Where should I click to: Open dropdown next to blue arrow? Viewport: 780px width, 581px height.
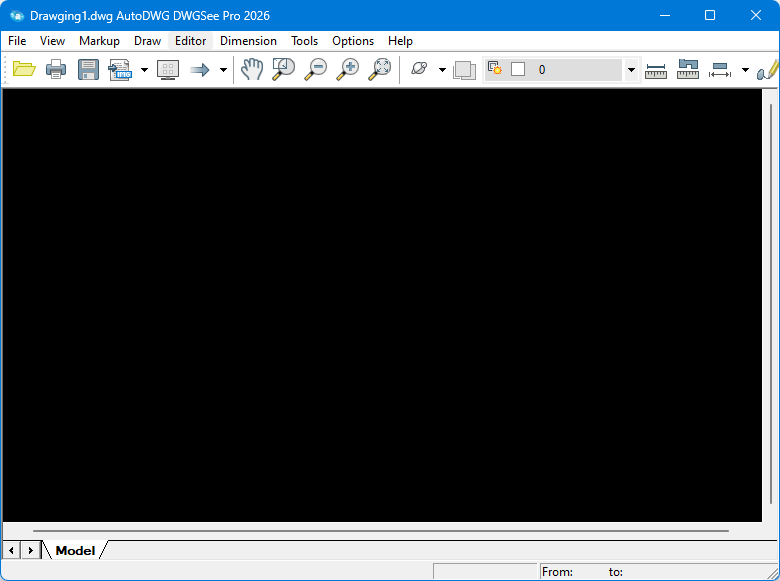[x=223, y=70]
